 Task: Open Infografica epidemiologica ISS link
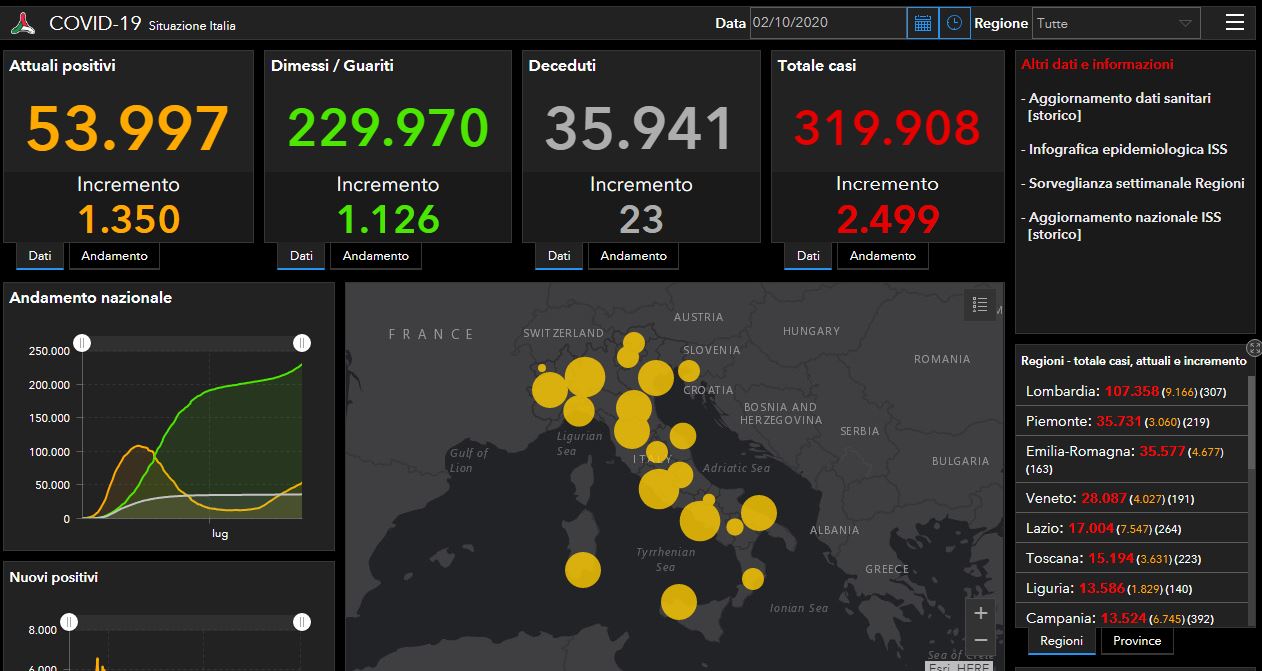pyautogui.click(x=1127, y=149)
